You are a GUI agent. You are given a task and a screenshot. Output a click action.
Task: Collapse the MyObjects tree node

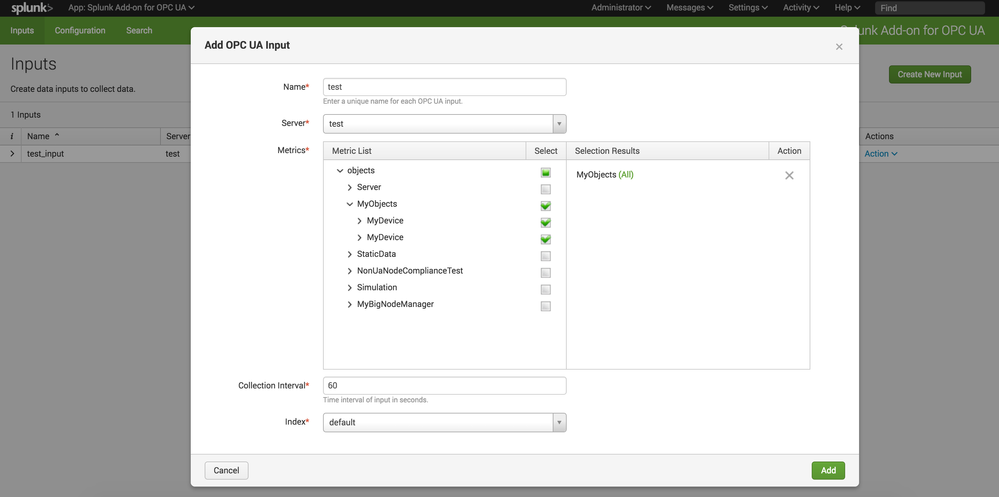point(350,204)
